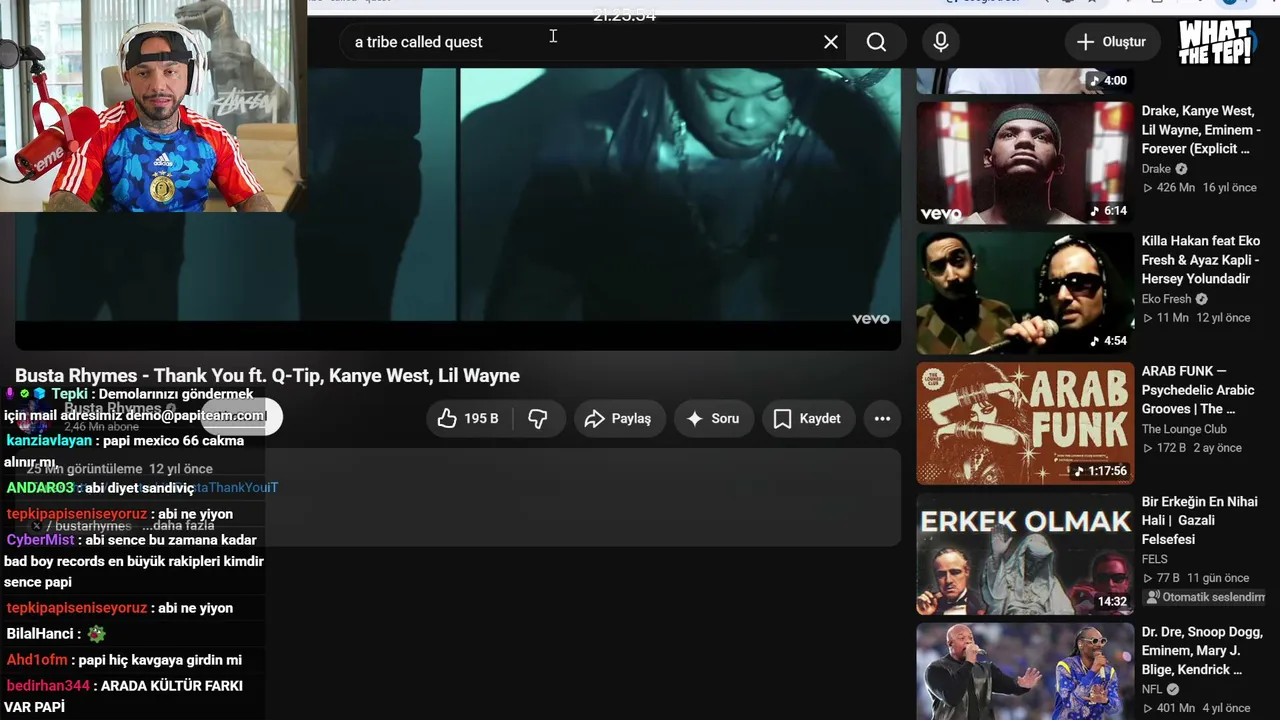Open 'Killa Hakan feat Eko Fresh & Ayaz Kapli' title

[1200, 260]
